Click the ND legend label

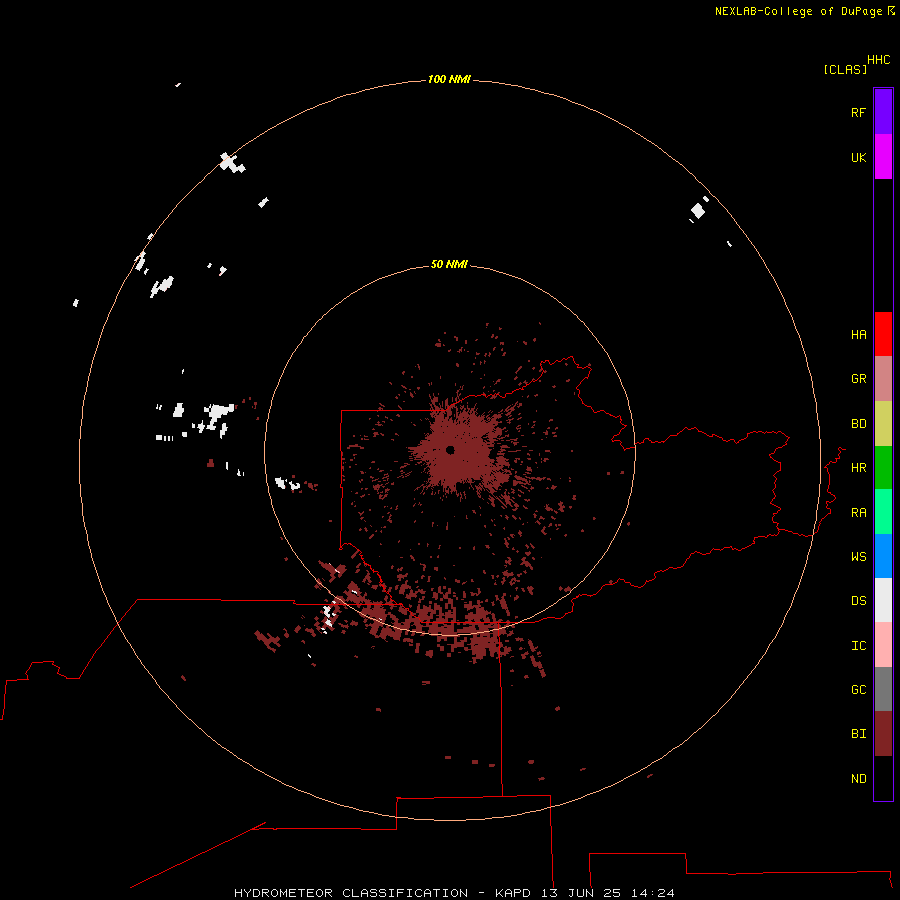859,779
